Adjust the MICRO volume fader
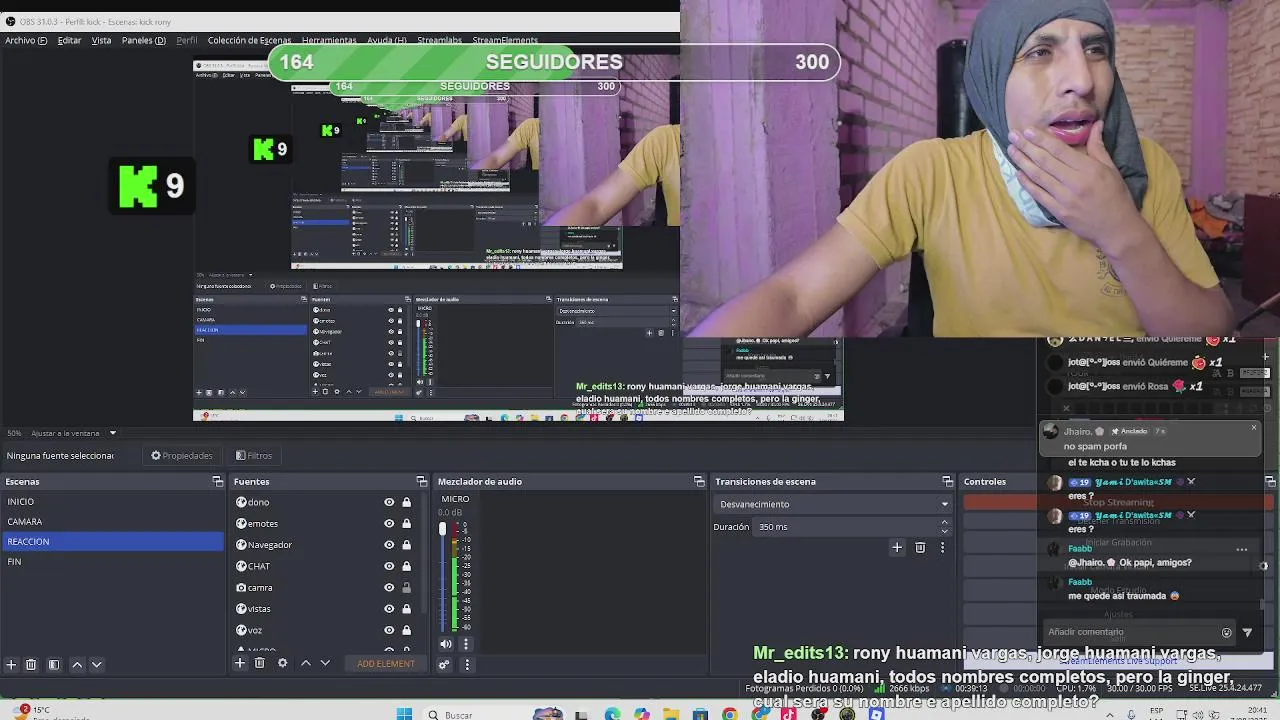 [442, 528]
